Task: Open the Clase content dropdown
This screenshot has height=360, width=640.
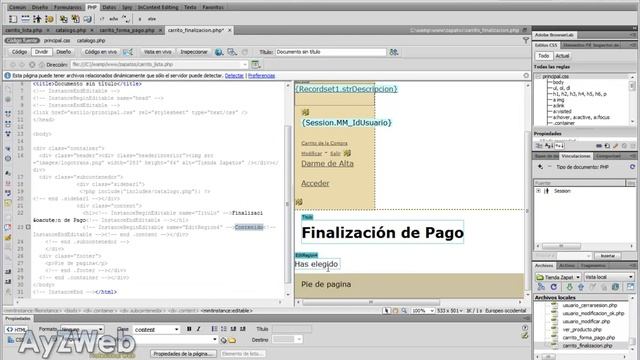Action: [x=156, y=329]
